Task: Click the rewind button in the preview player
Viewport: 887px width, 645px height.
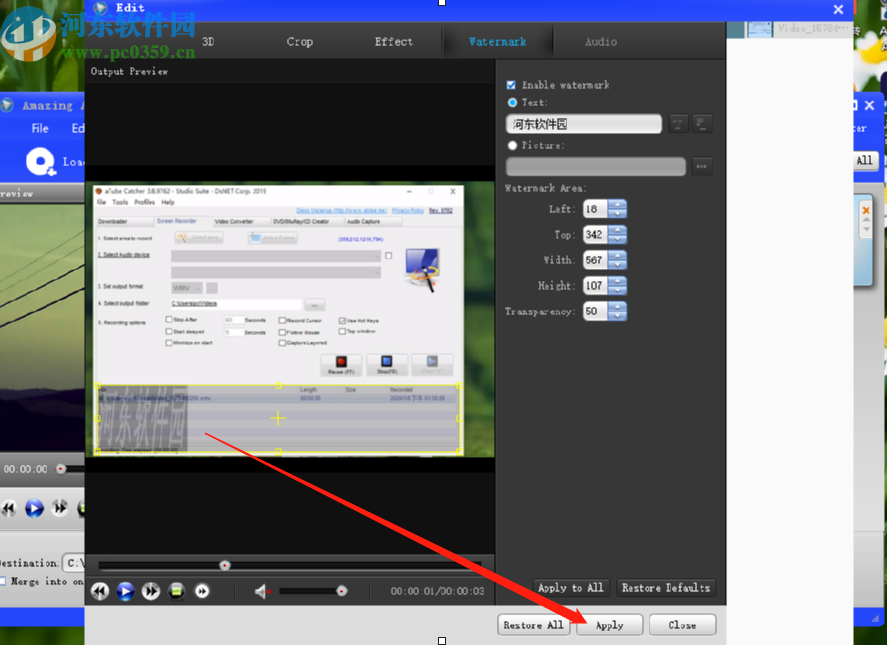Action: click(100, 591)
